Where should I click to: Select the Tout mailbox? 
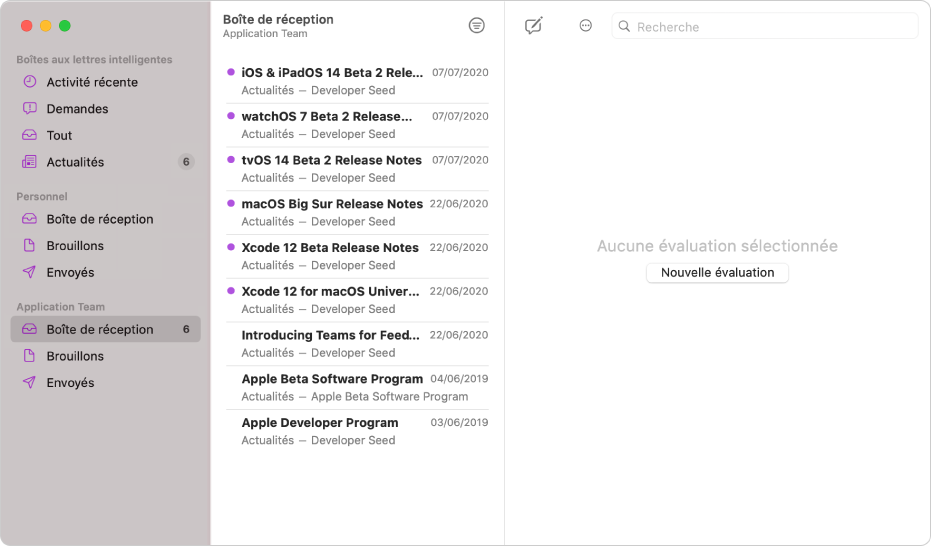click(106, 135)
